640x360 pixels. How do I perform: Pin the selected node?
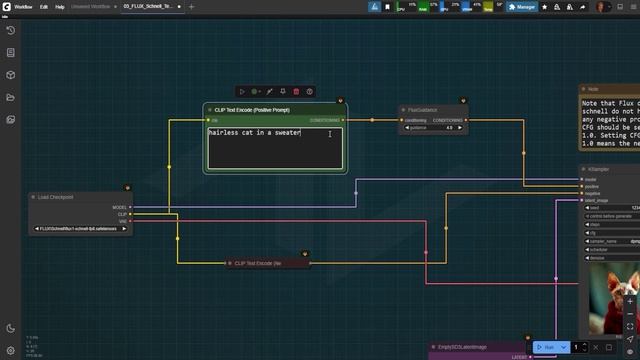tap(283, 91)
